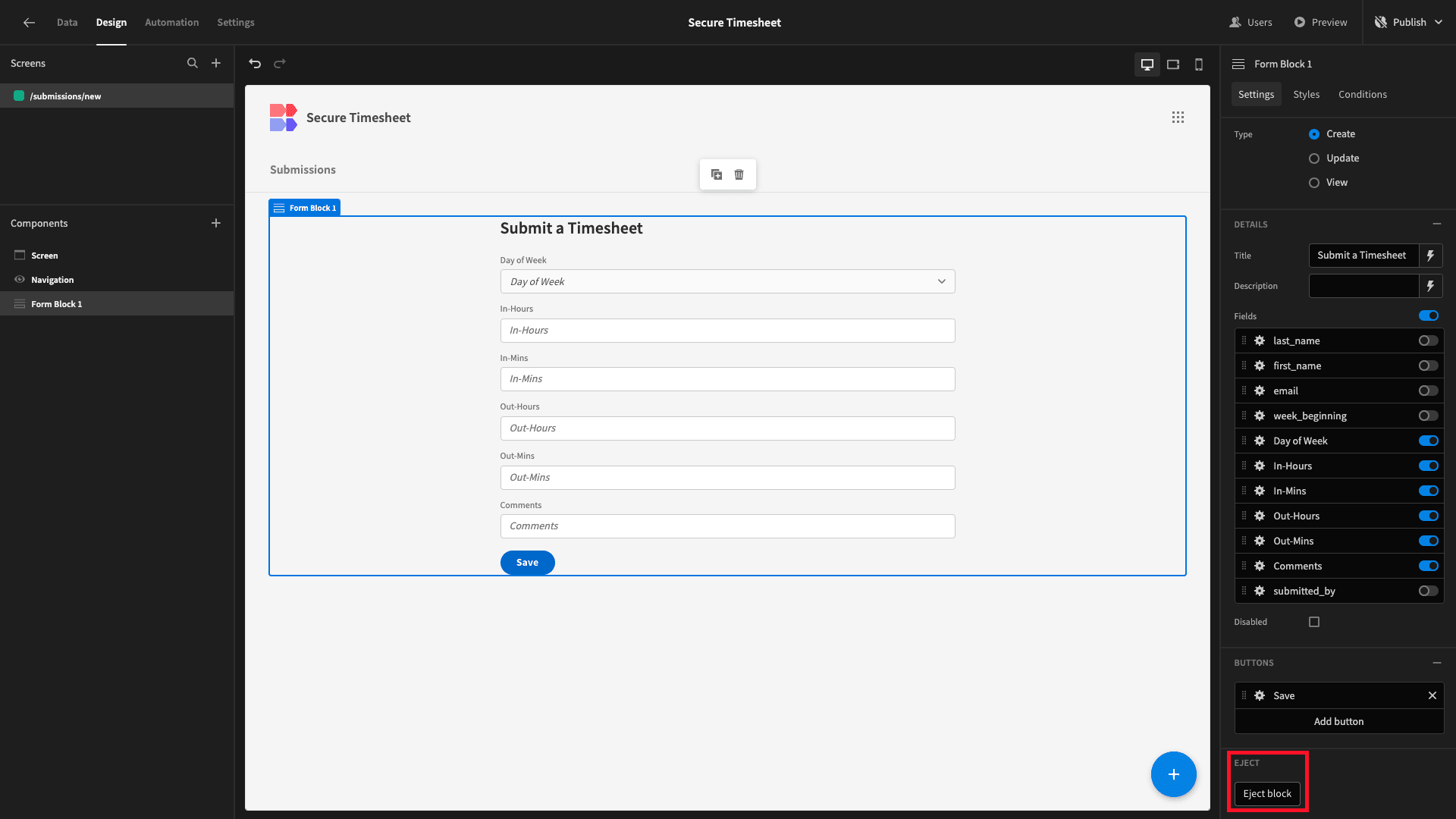Click the Eject block button
This screenshot has height=819, width=1456.
point(1267,794)
